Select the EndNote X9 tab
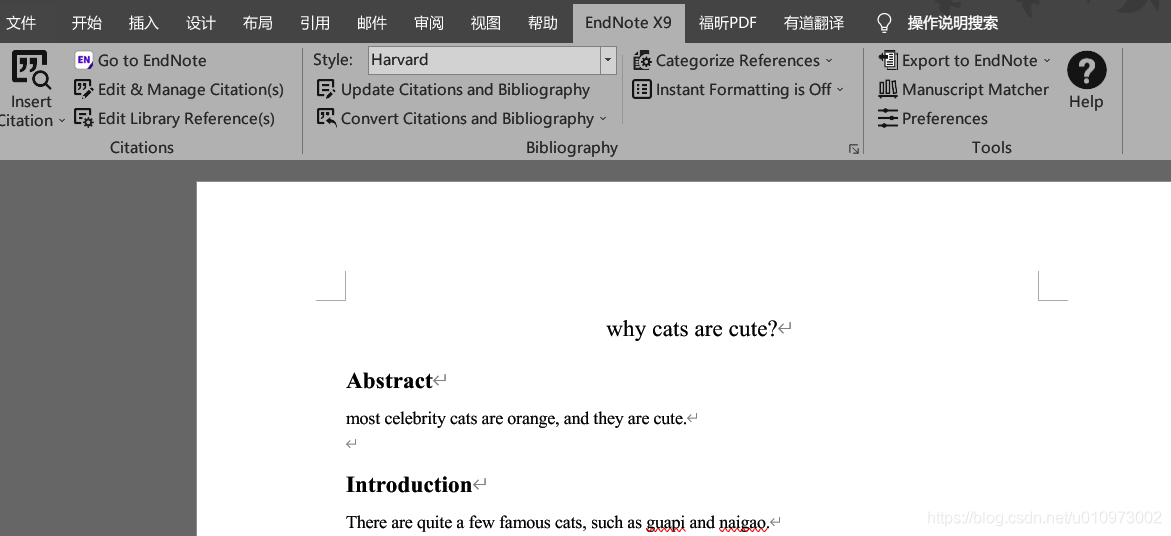The height and width of the screenshot is (536, 1171). point(628,23)
